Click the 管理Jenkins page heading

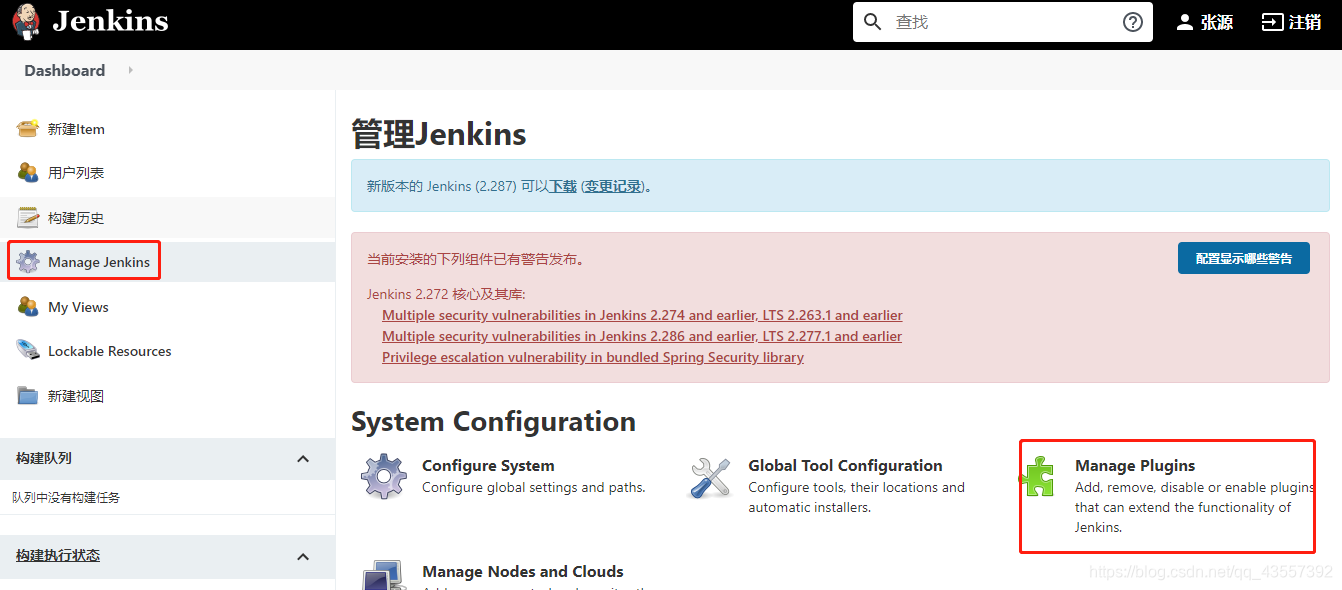tap(439, 134)
